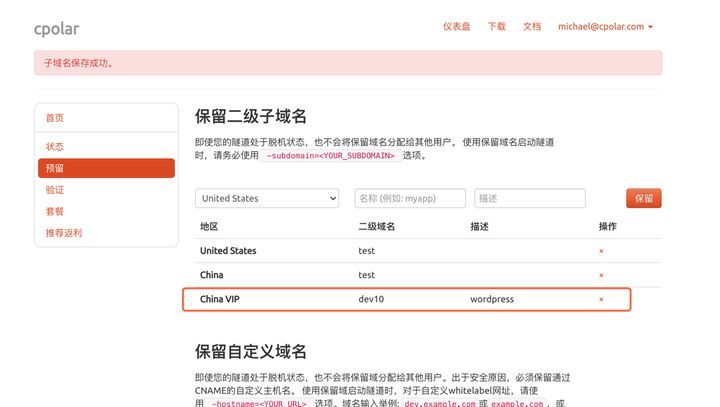Click the China VIP region cell

pyautogui.click(x=219, y=299)
